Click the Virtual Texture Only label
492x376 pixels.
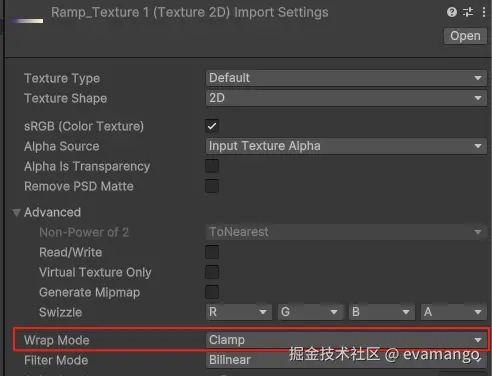click(x=95, y=272)
